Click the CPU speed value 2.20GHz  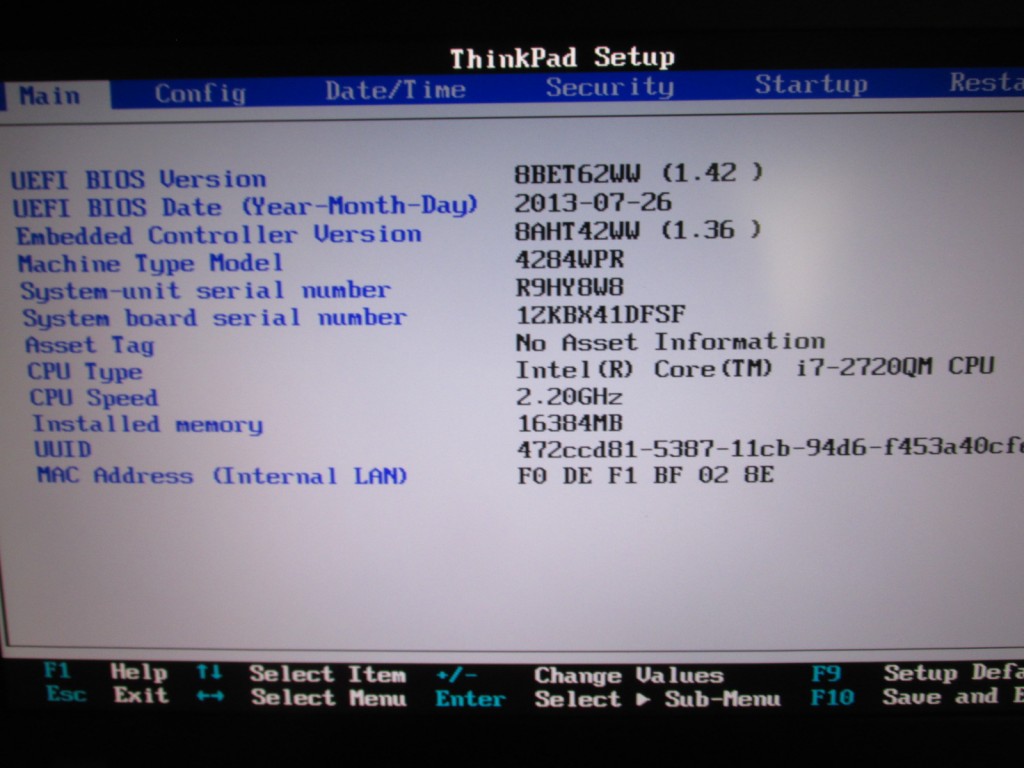pyautogui.click(x=569, y=396)
